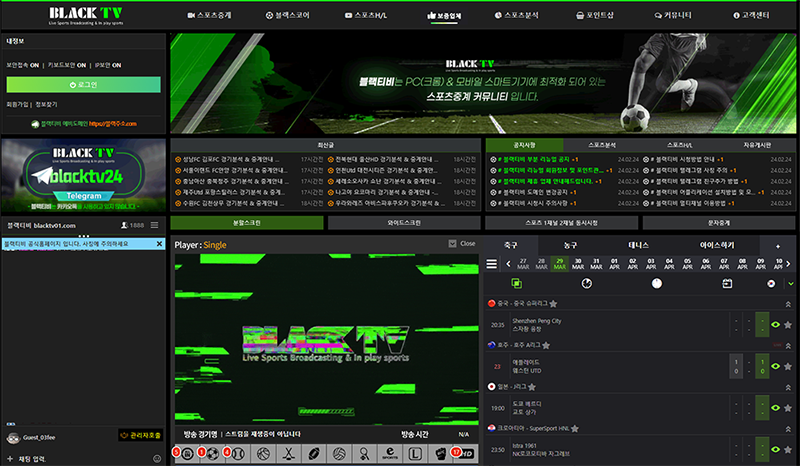This screenshot has height=466, width=800.
Task: Click the green overlapping squares icon
Action: 516,283
